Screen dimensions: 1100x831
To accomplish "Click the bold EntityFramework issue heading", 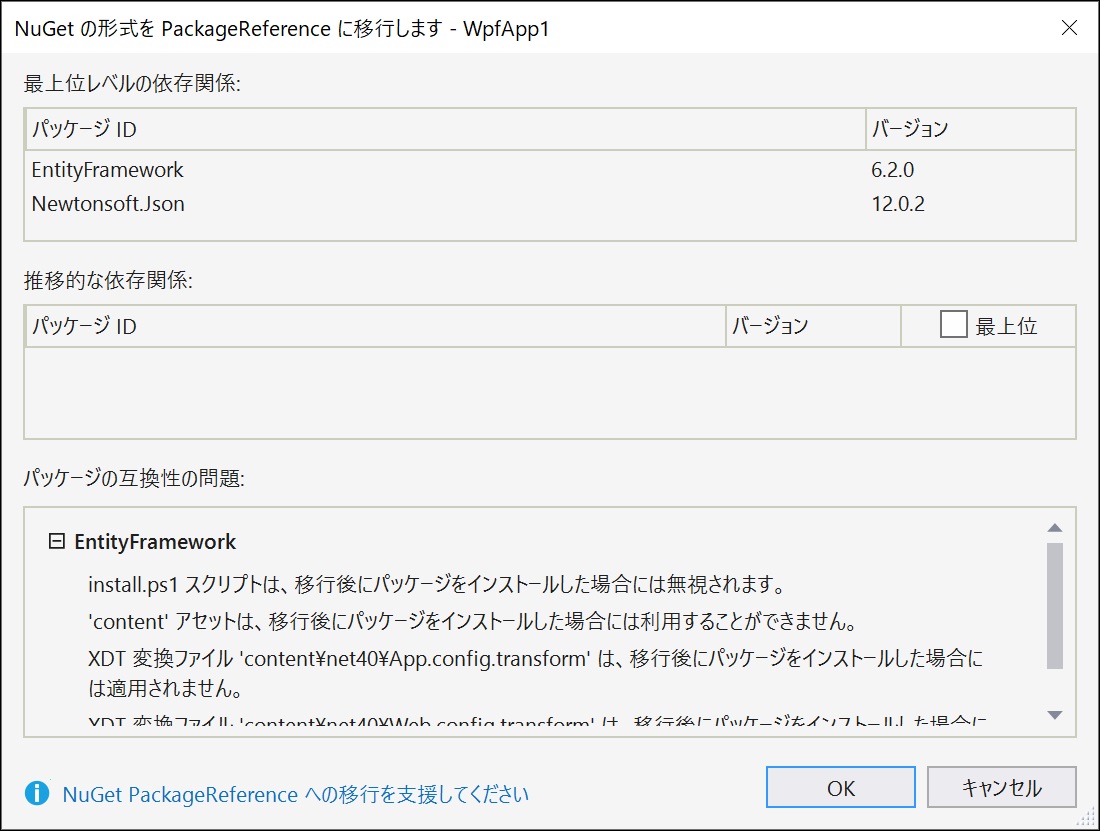I will 155,541.
